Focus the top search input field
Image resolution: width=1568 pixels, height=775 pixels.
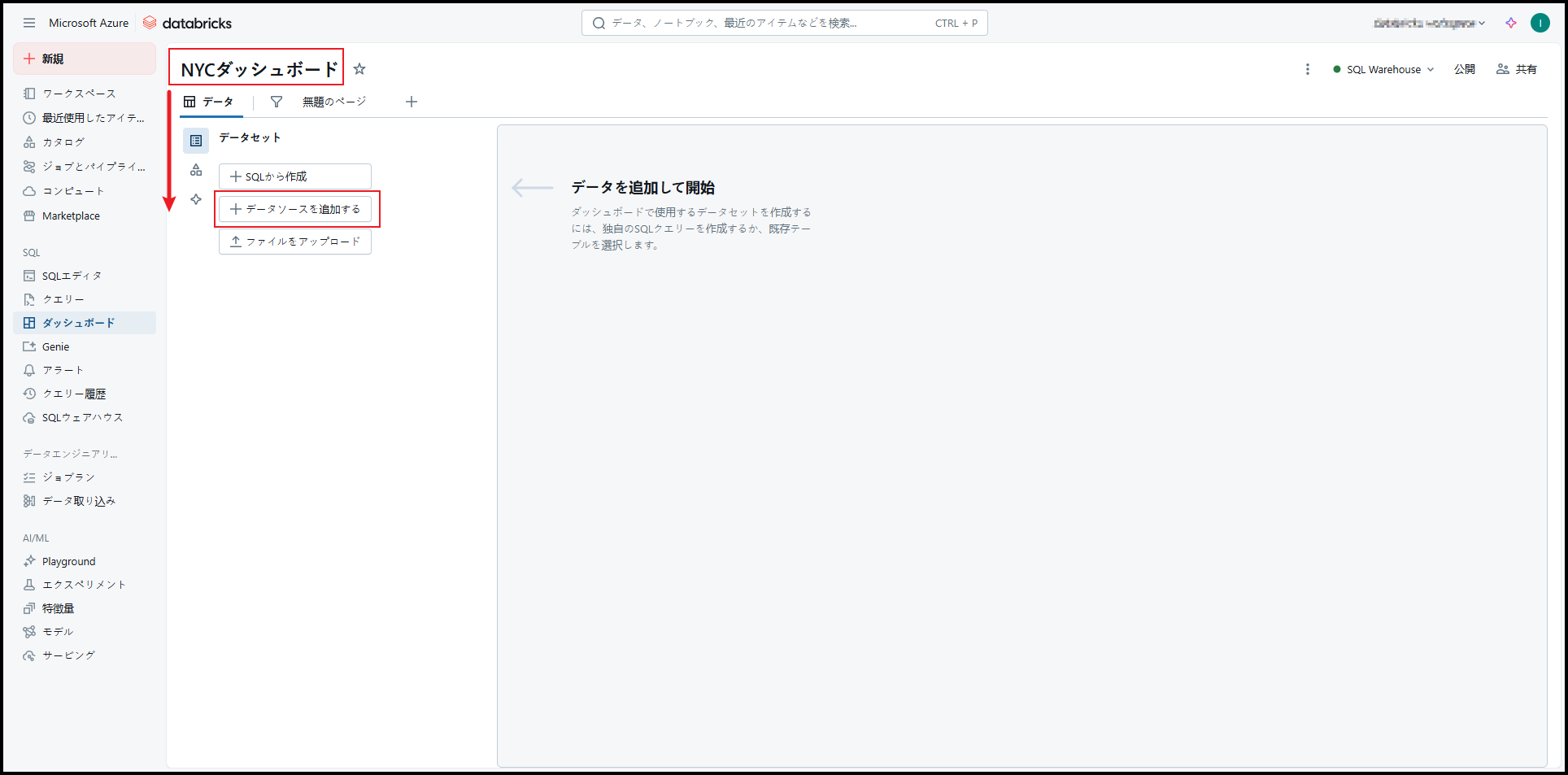click(764, 23)
